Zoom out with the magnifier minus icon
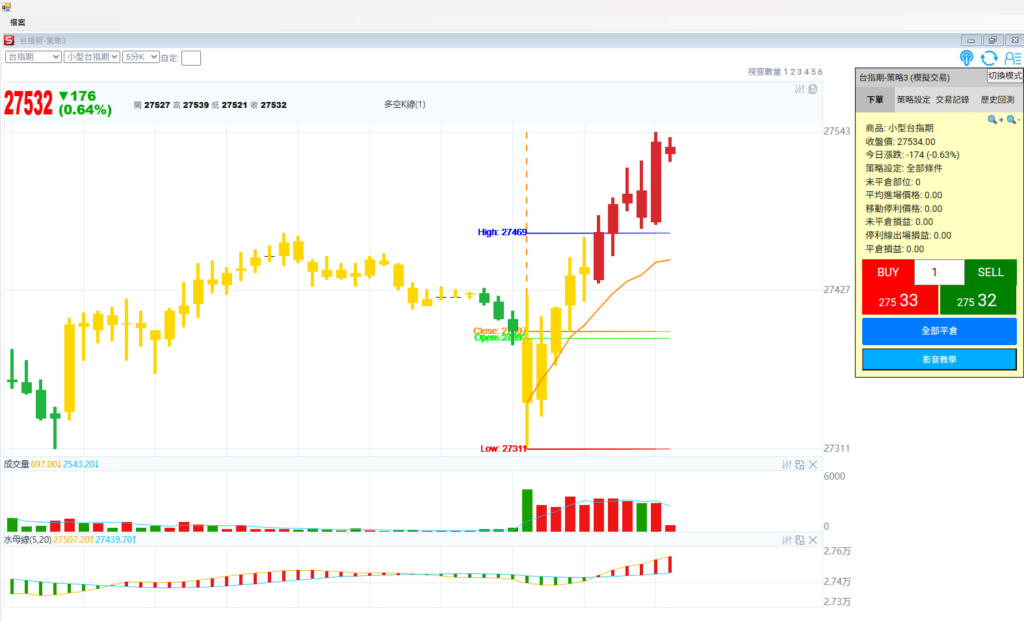The width and height of the screenshot is (1024, 622). click(x=1012, y=119)
